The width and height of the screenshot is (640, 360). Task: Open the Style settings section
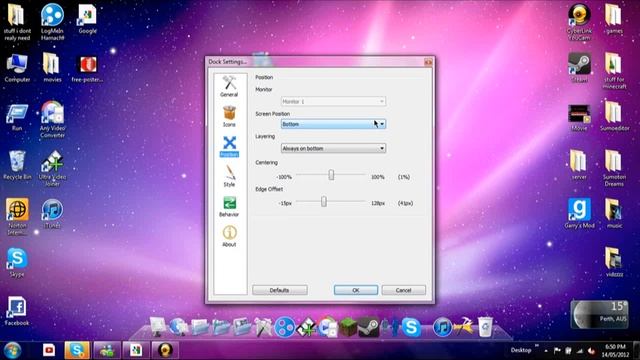[229, 176]
